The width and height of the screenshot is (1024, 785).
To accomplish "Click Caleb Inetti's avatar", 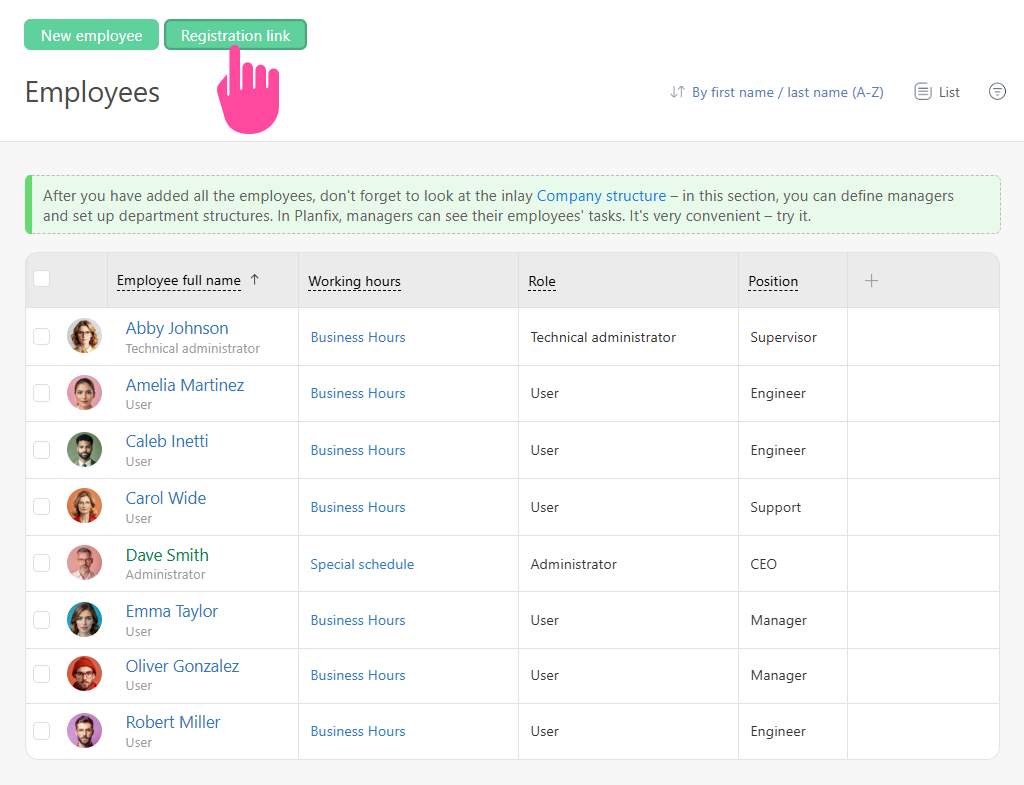I will pyautogui.click(x=84, y=449).
